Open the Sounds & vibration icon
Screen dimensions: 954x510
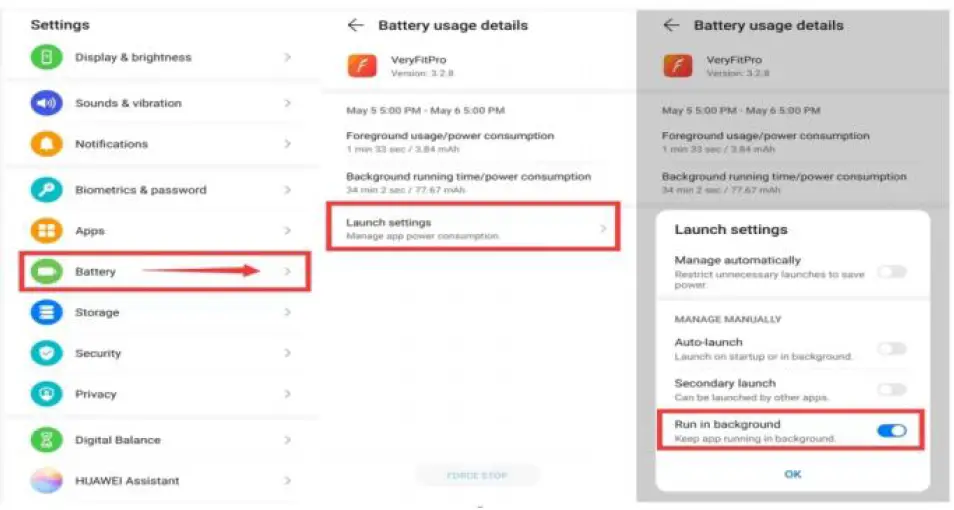pos(46,103)
